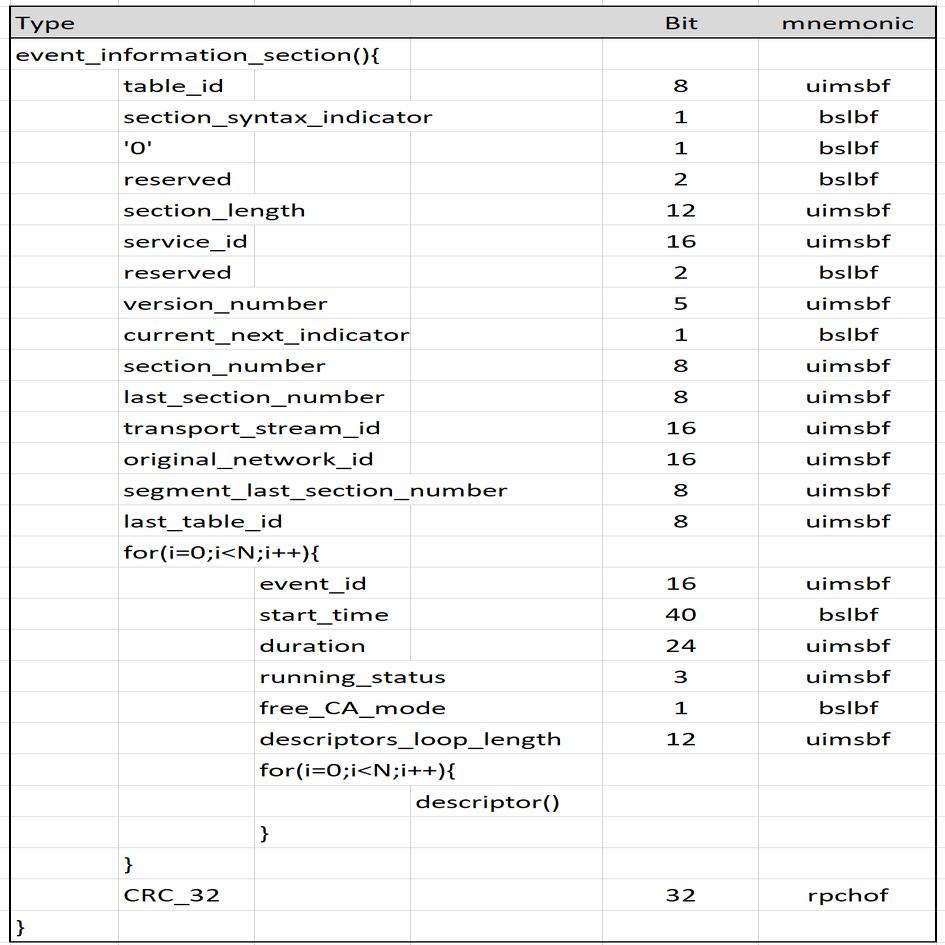
Task: Click the Bit value '40' for start_time
Action: click(680, 615)
